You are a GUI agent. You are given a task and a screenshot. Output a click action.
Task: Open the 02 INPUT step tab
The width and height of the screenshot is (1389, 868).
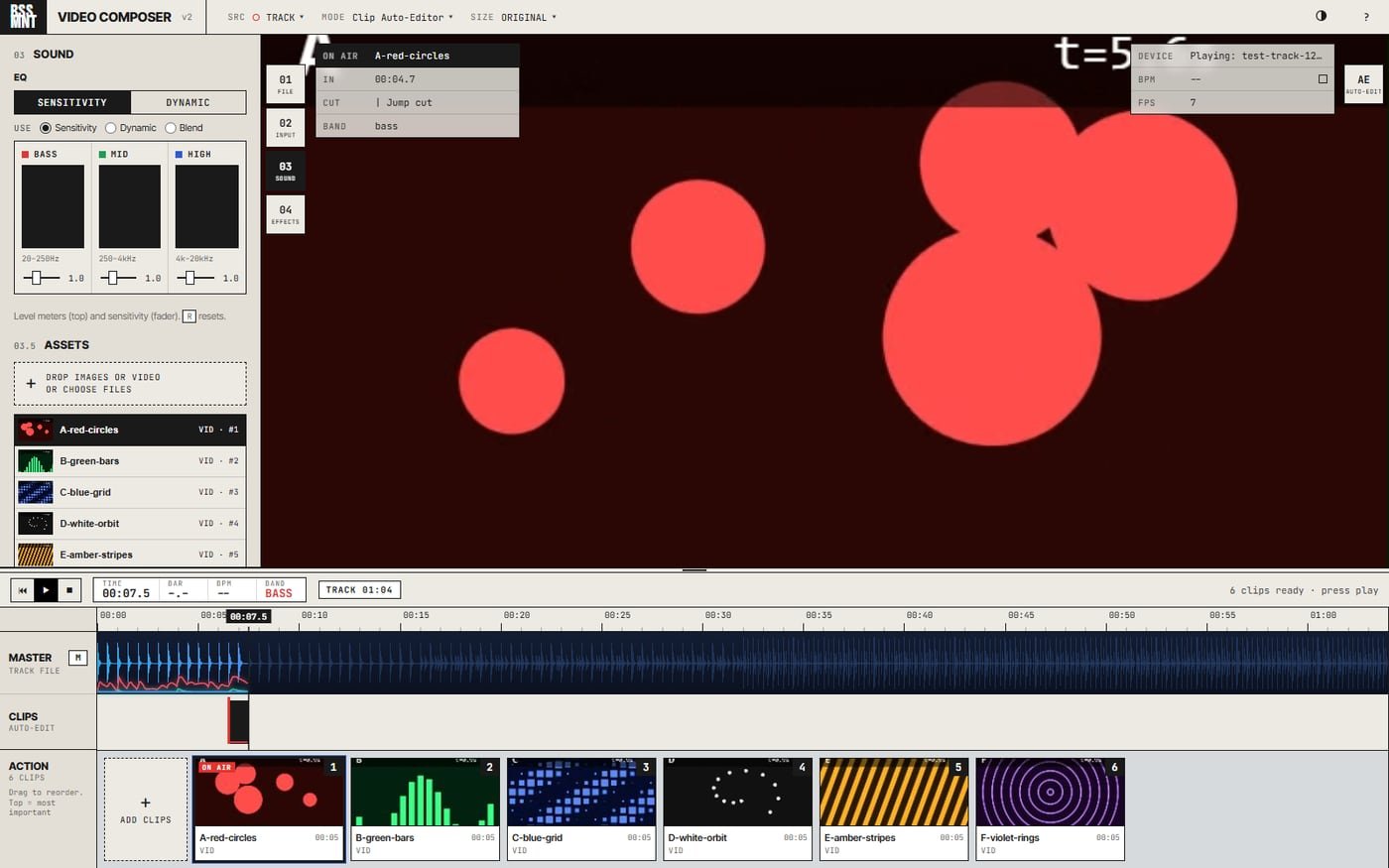pos(286,128)
